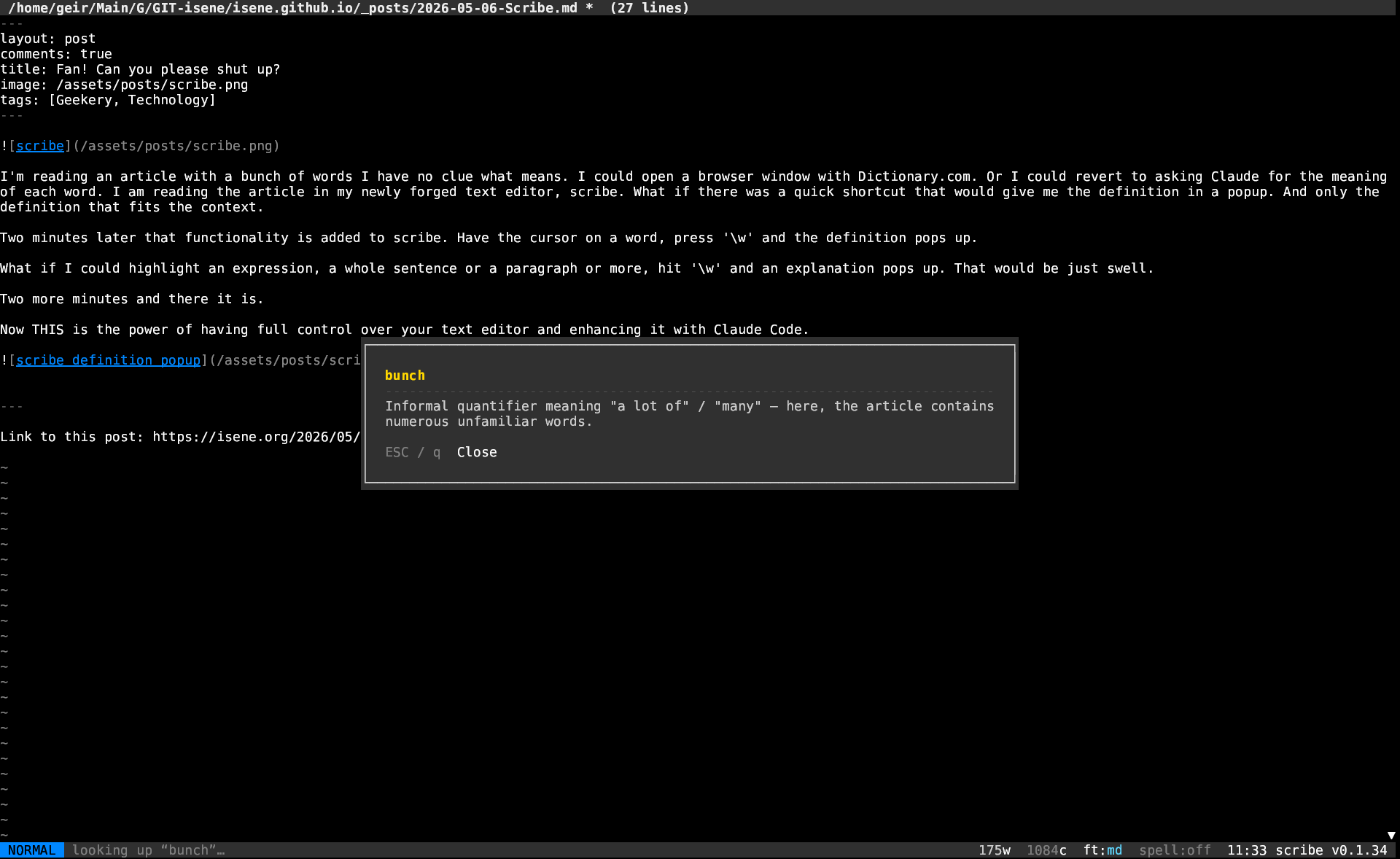The height and width of the screenshot is (859, 1400).
Task: Click the '(27 lines)' indicator
Action: [650, 8]
